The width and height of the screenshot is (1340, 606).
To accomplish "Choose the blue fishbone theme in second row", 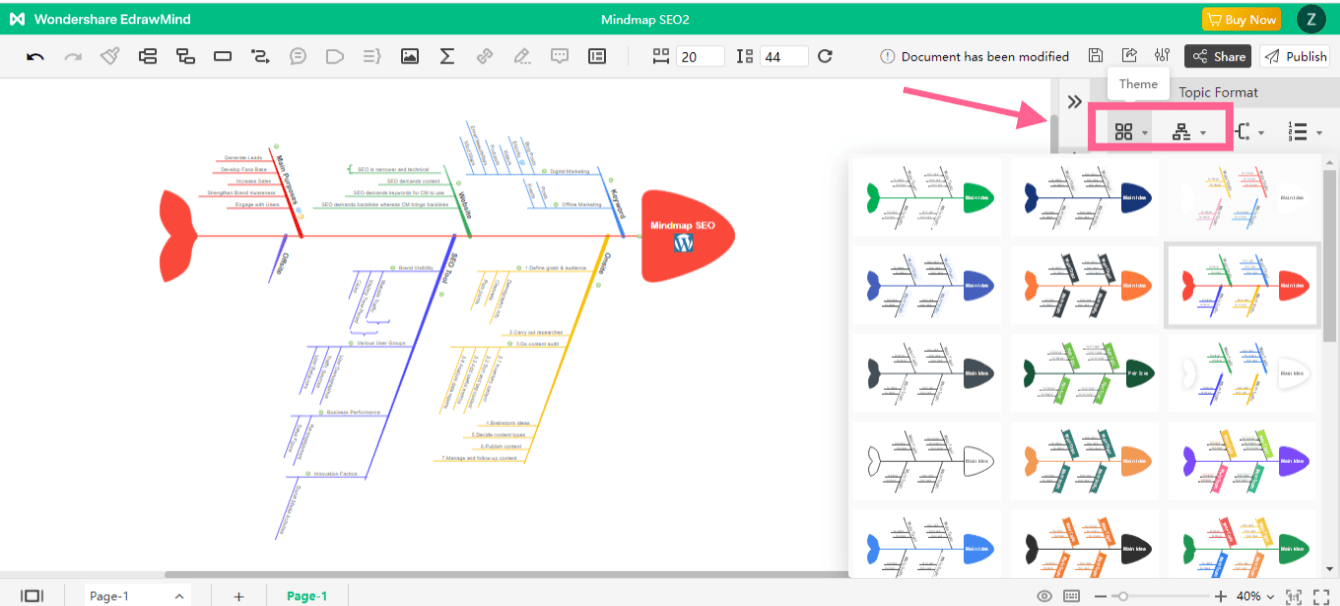I will [x=926, y=285].
